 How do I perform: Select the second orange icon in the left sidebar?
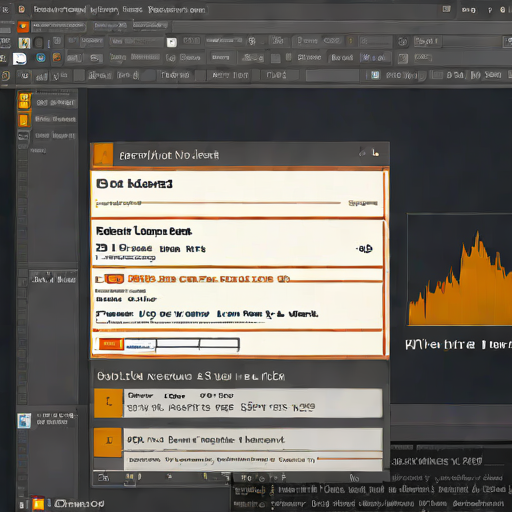point(24,120)
